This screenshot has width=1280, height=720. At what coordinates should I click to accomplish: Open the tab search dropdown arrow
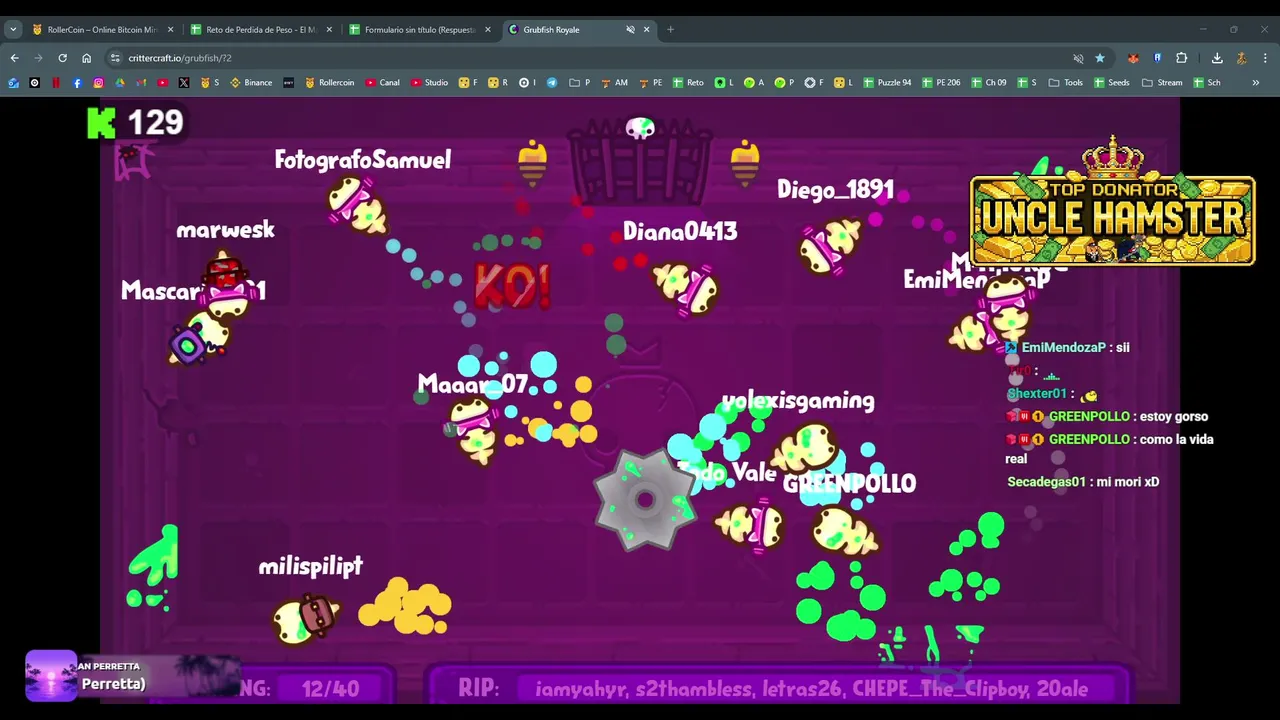point(13,29)
